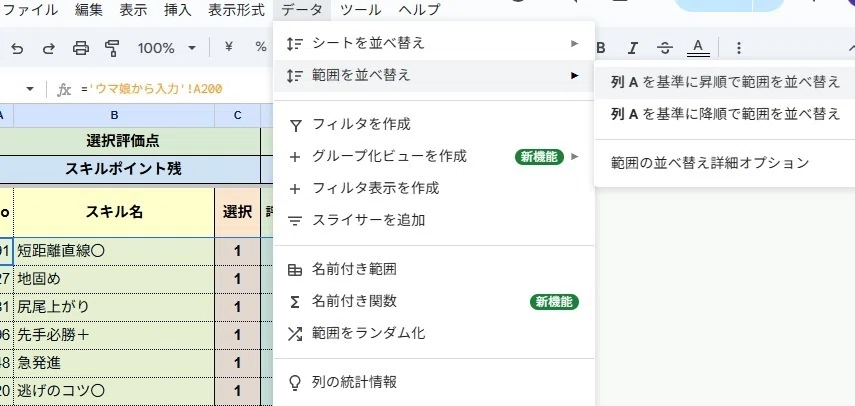This screenshot has width=855, height=406.
Task: Open the ヘルプ menu
Action: (x=419, y=10)
